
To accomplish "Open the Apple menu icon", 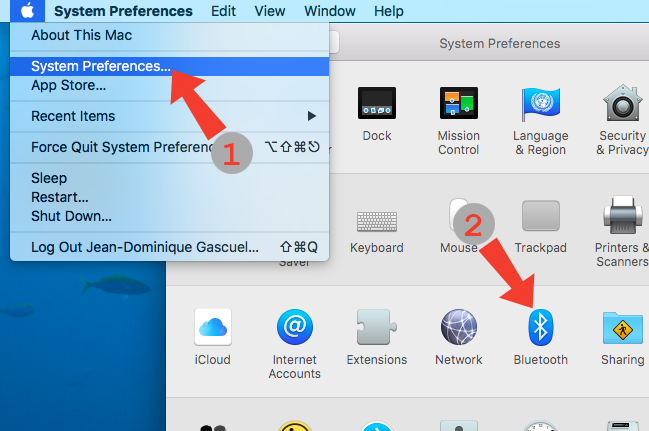I will point(27,11).
